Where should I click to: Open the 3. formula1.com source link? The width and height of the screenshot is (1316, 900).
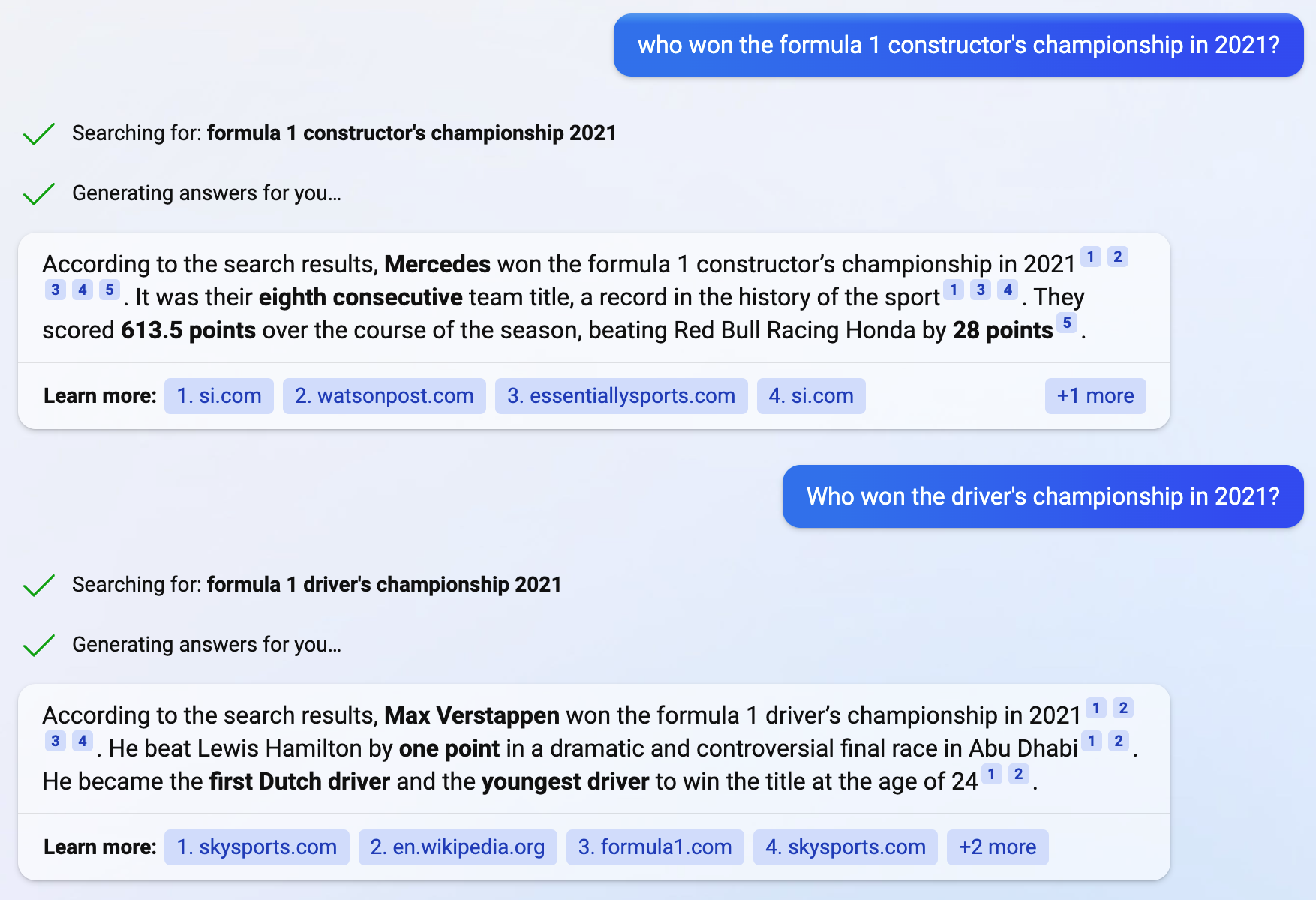655,847
